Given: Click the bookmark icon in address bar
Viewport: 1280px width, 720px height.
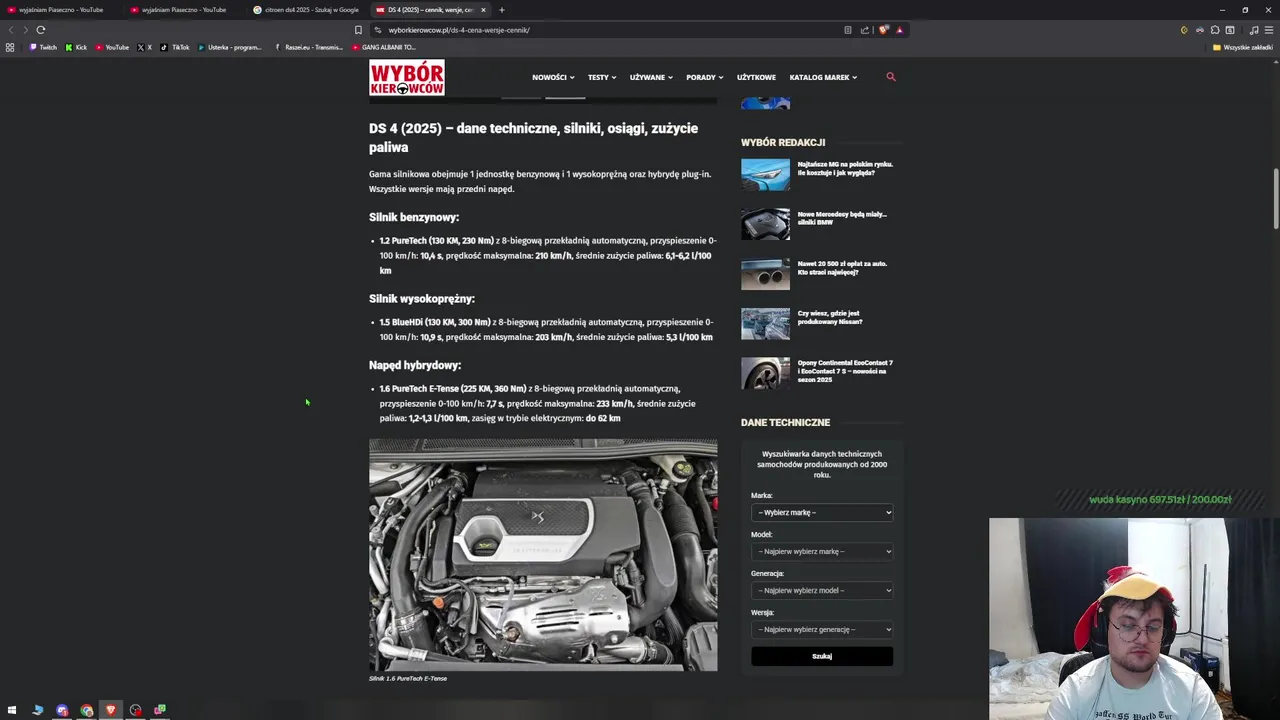Looking at the screenshot, I should [x=358, y=30].
